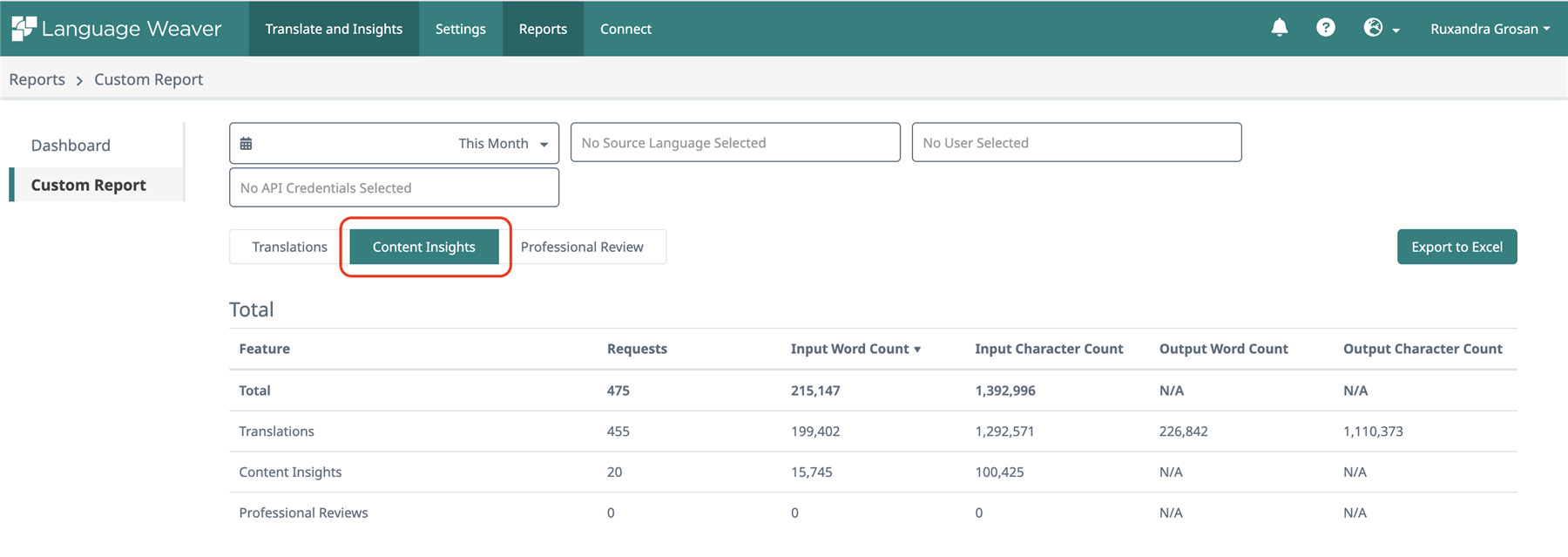This screenshot has height=557, width=1568.
Task: Open the Source Language selector
Action: [x=735, y=142]
